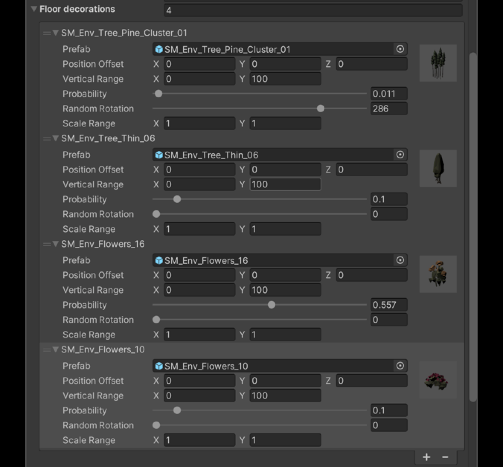The width and height of the screenshot is (503, 467).
Task: Click the prefab cube icon for SM_Env_Tree_Thin_06
Action: point(159,155)
